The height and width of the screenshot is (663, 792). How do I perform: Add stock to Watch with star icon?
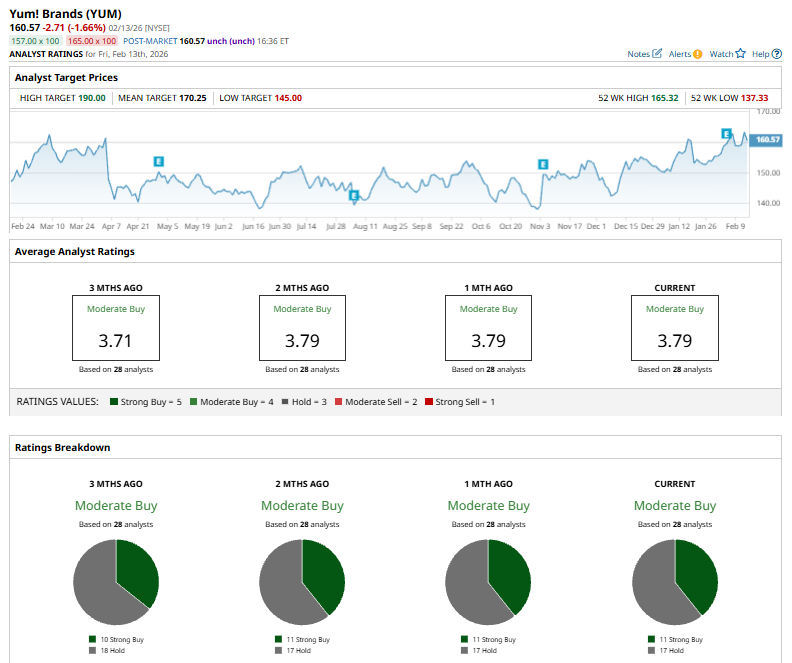tap(741, 54)
